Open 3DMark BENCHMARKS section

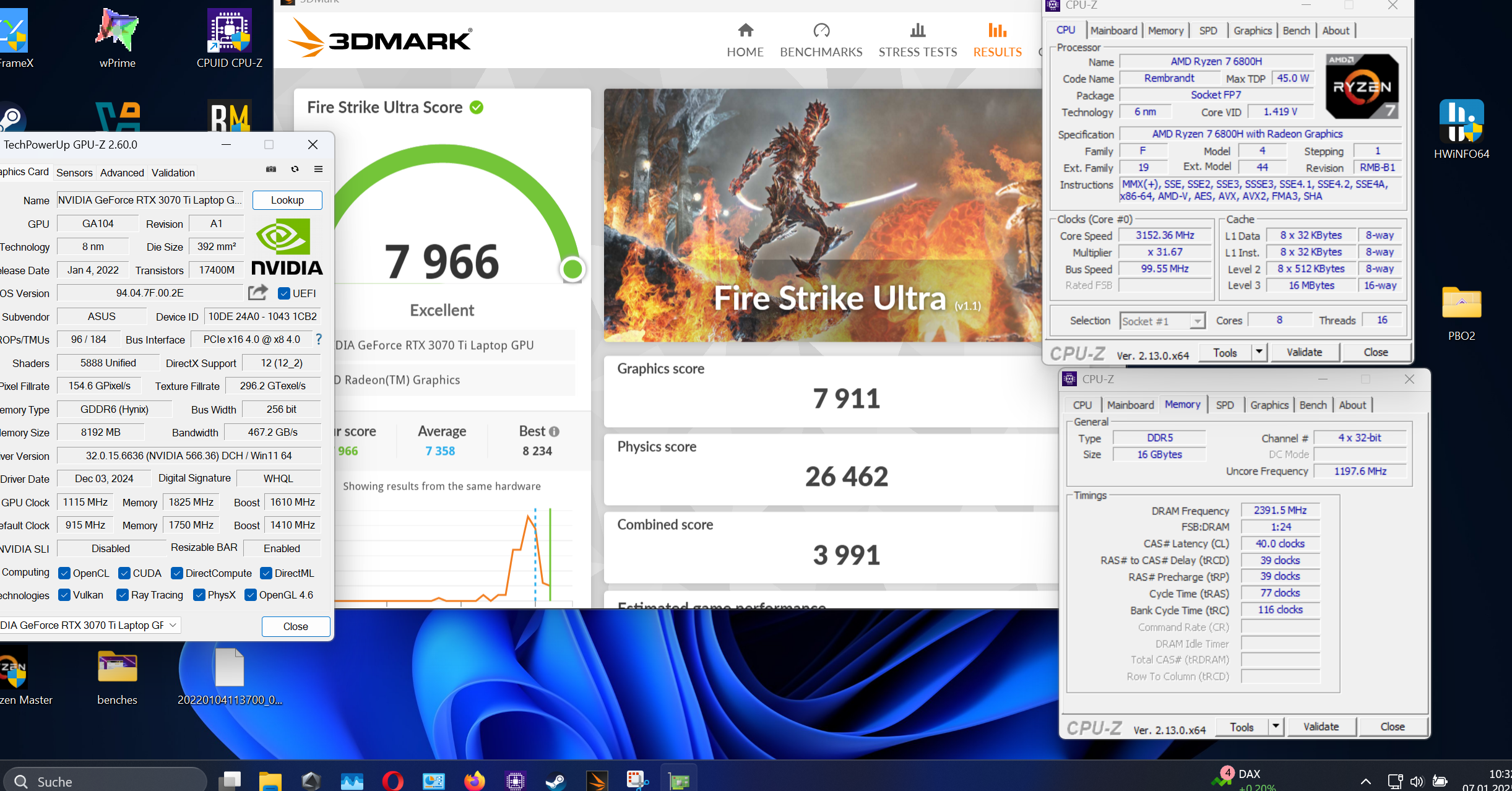pos(821,40)
